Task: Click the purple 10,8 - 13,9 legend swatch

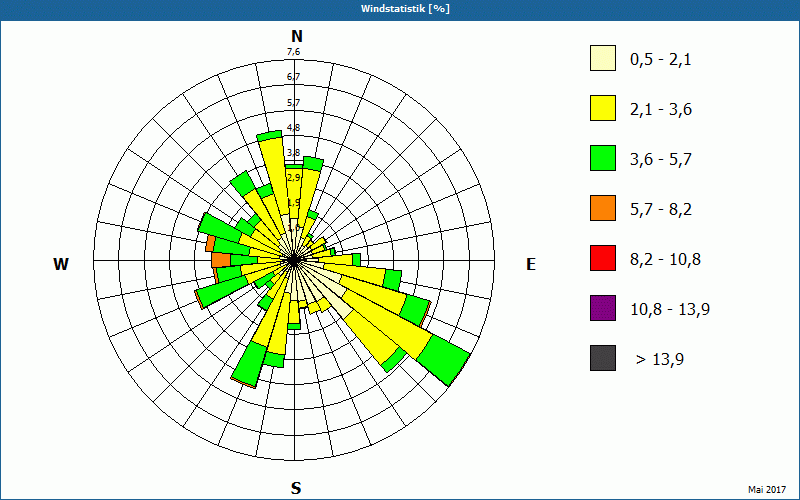Action: point(603,308)
